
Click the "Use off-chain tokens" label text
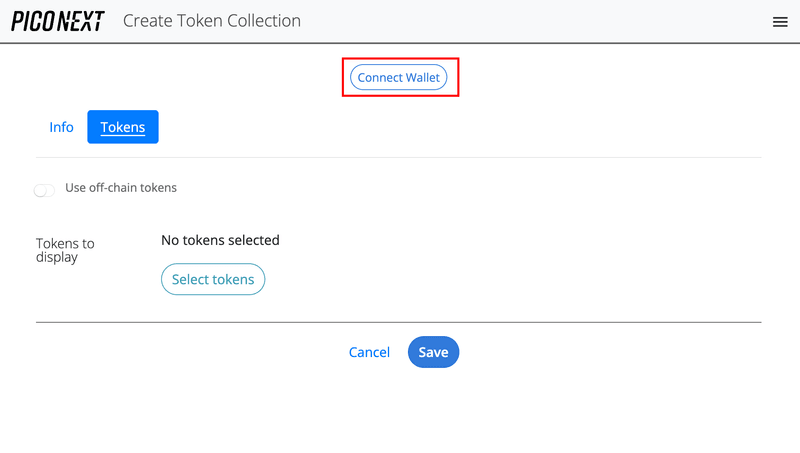[x=121, y=188]
